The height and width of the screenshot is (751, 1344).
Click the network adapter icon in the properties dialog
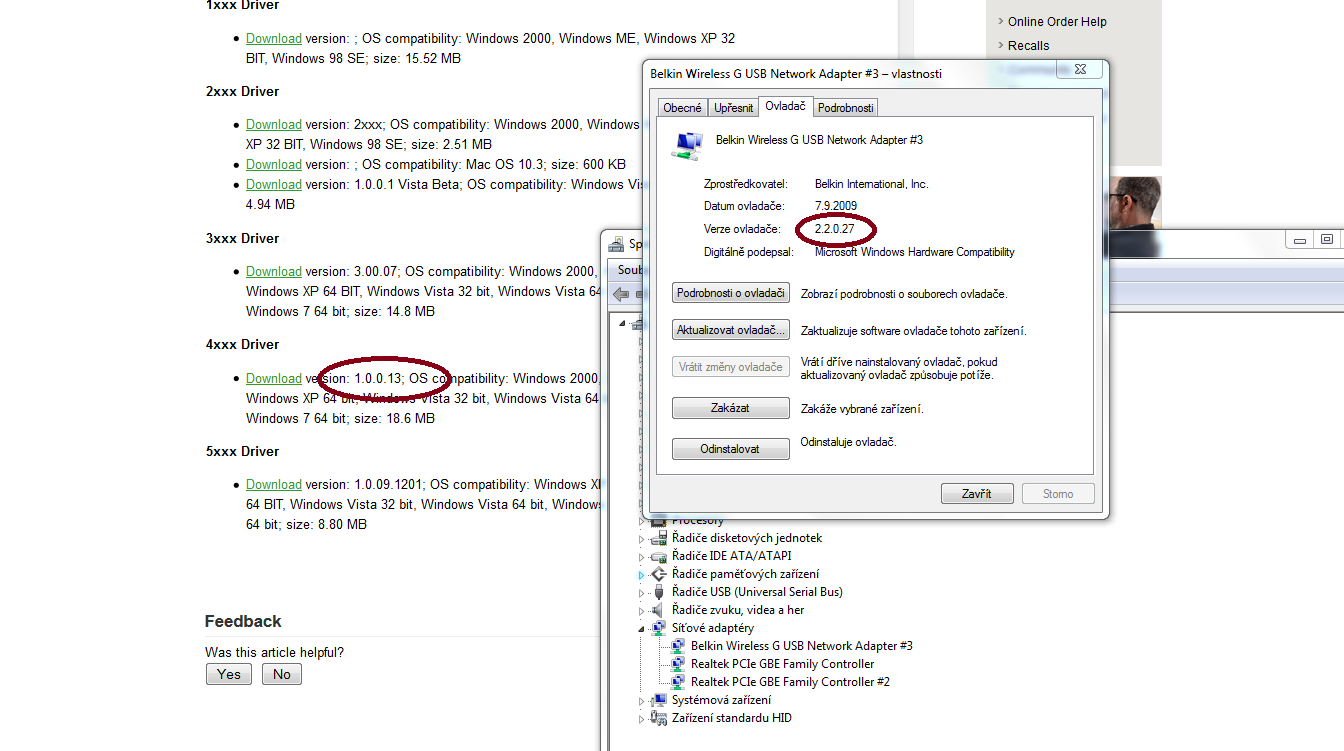point(688,145)
